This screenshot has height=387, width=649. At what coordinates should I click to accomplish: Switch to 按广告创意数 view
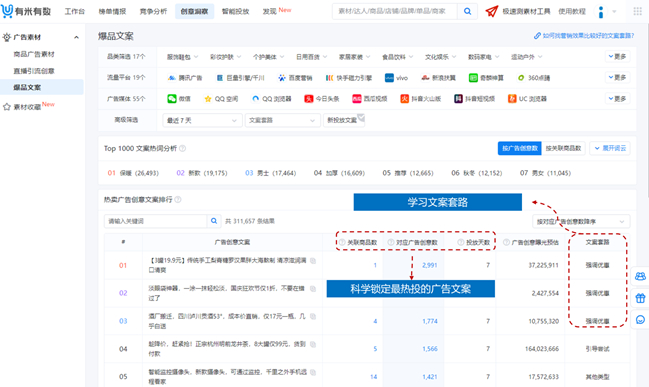519,148
